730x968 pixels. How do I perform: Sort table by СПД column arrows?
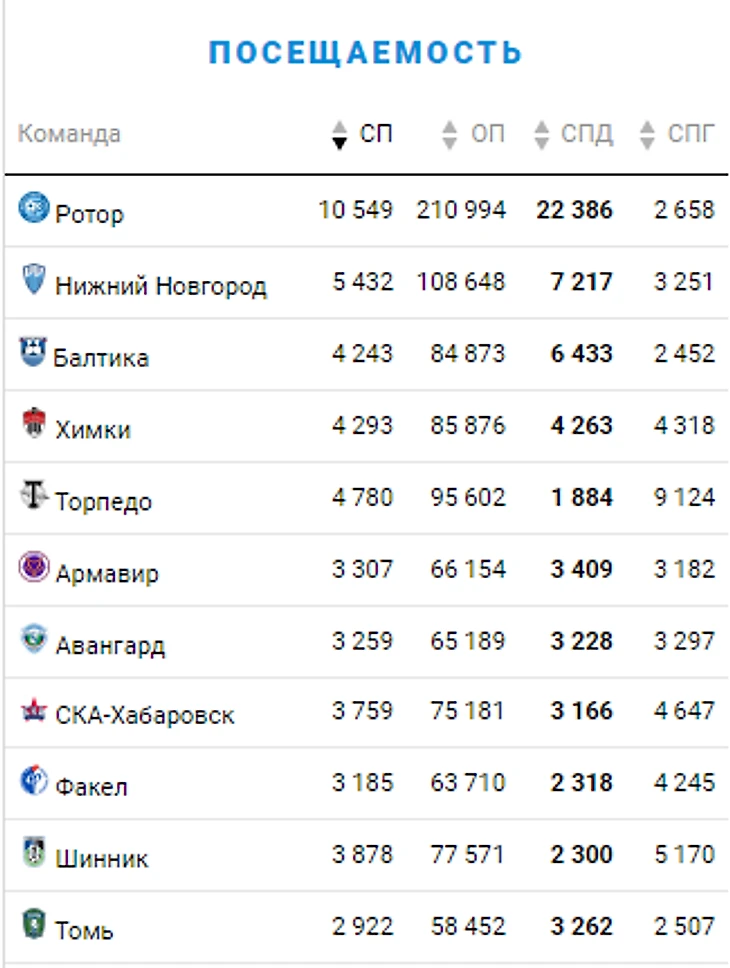click(x=541, y=135)
